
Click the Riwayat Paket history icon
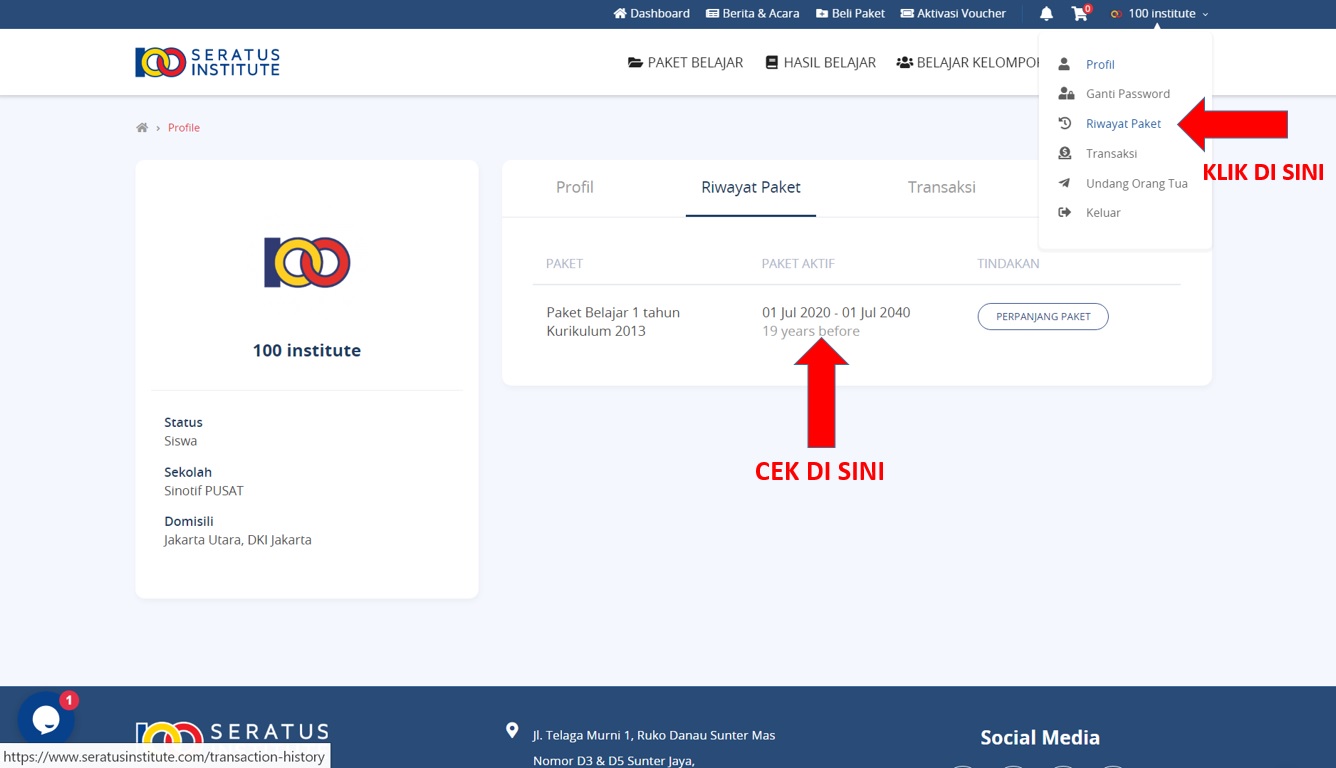1065,124
